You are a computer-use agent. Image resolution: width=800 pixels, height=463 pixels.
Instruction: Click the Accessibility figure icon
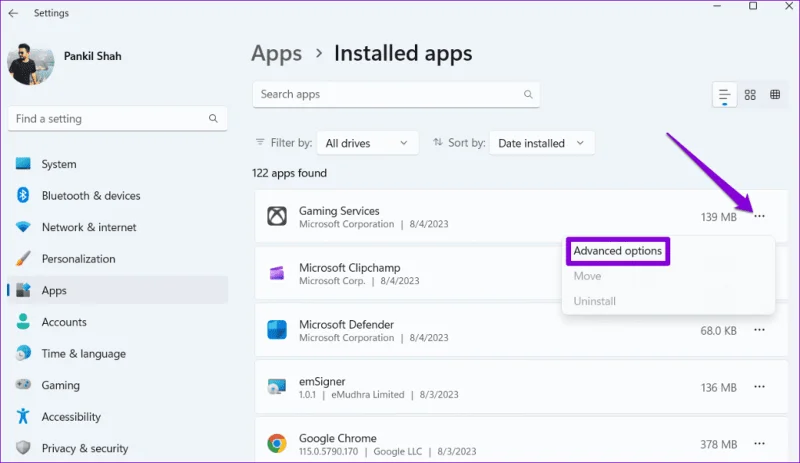click(23, 417)
